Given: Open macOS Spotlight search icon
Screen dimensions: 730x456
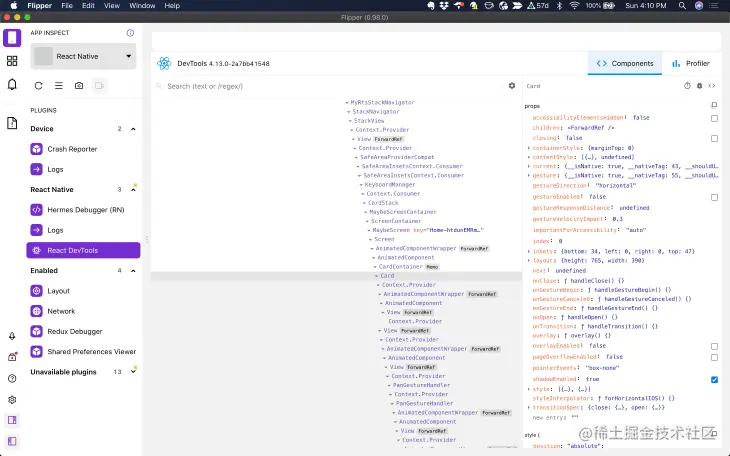Looking at the screenshot, I should tap(682, 6).
